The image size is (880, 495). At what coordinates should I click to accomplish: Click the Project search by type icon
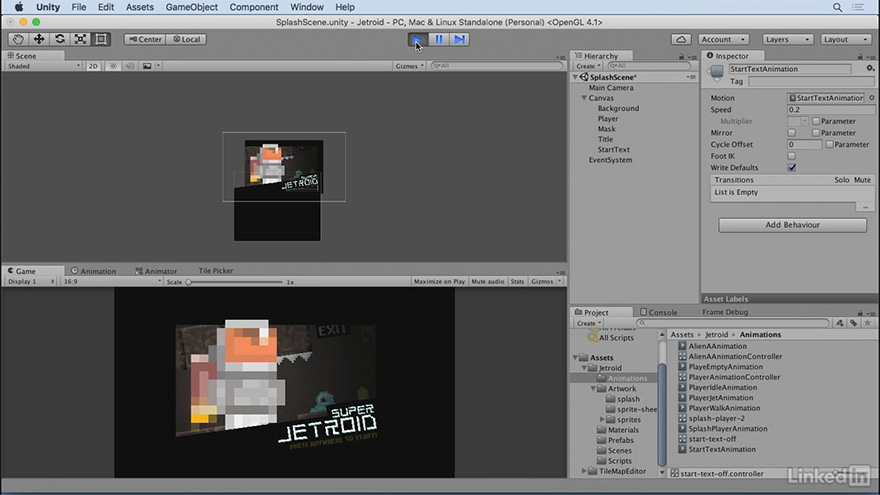pyautogui.click(x=840, y=323)
